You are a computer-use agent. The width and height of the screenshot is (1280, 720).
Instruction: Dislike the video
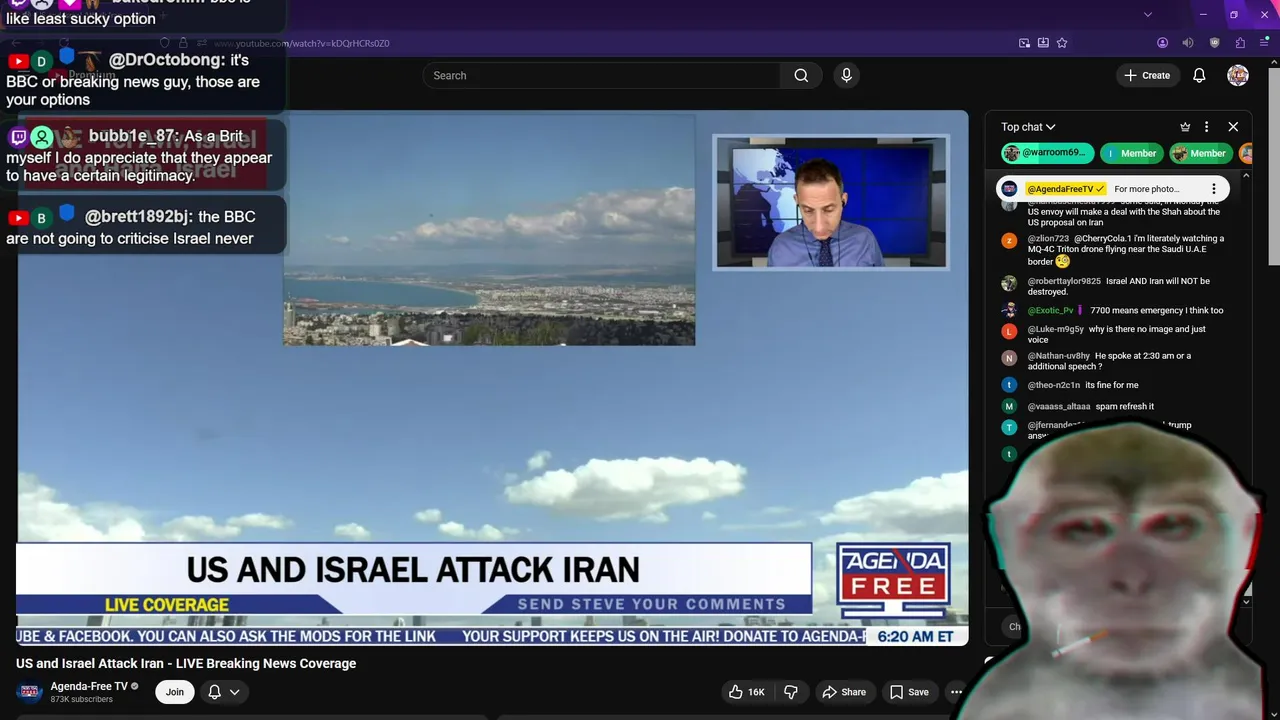point(792,692)
